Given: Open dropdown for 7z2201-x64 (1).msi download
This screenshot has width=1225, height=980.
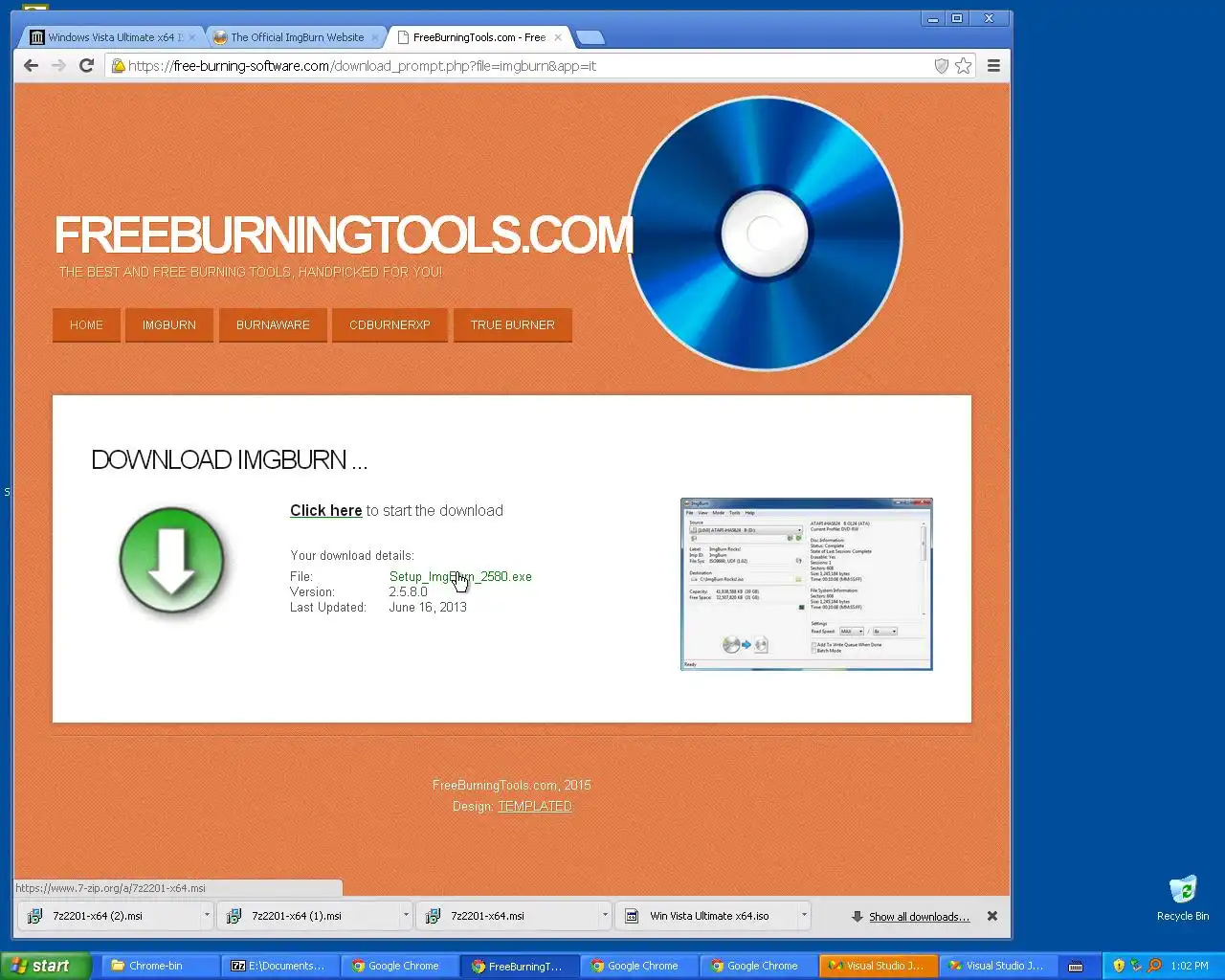Looking at the screenshot, I should 406,916.
